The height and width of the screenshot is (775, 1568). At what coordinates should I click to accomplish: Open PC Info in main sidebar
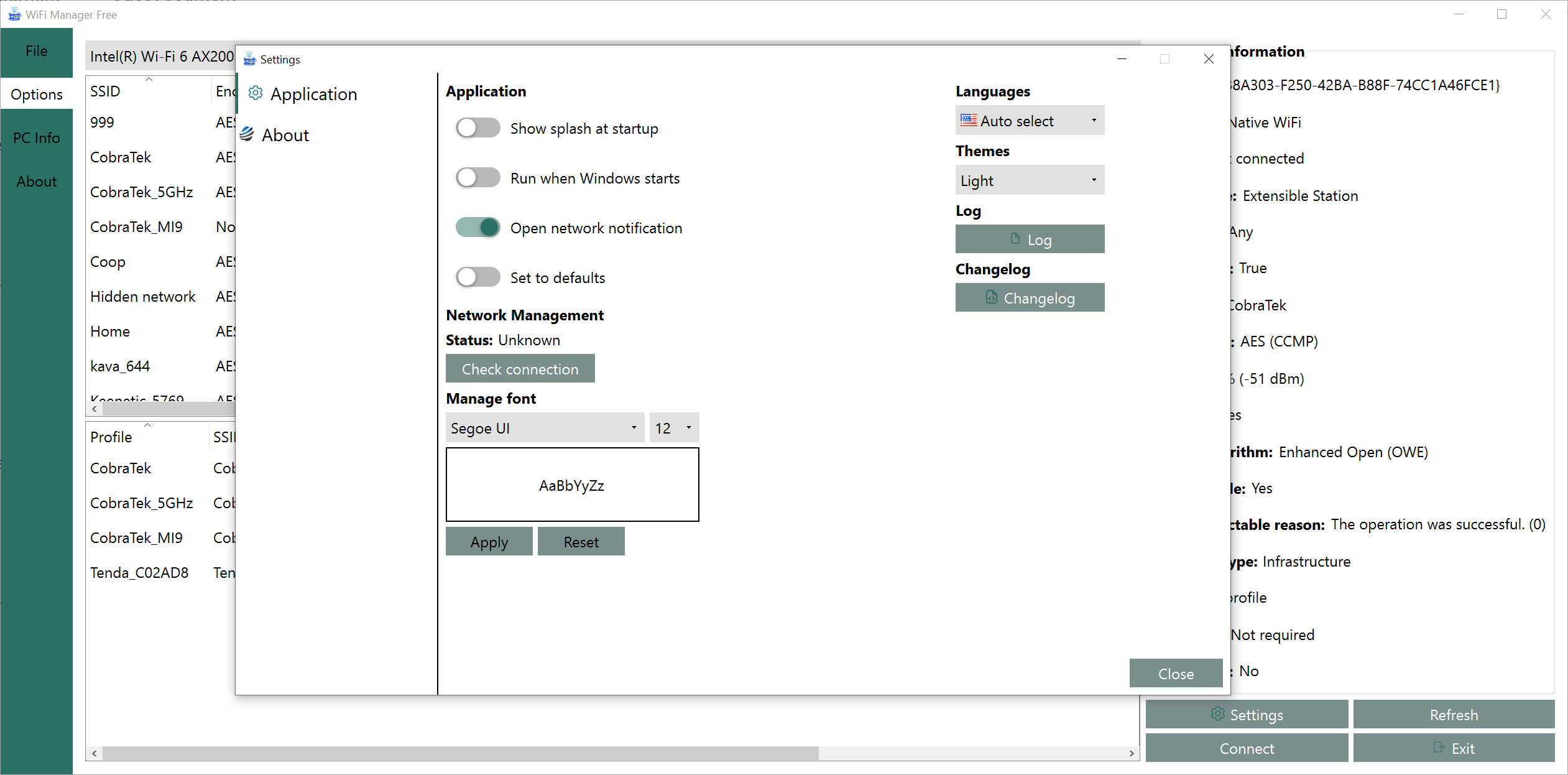click(x=37, y=138)
